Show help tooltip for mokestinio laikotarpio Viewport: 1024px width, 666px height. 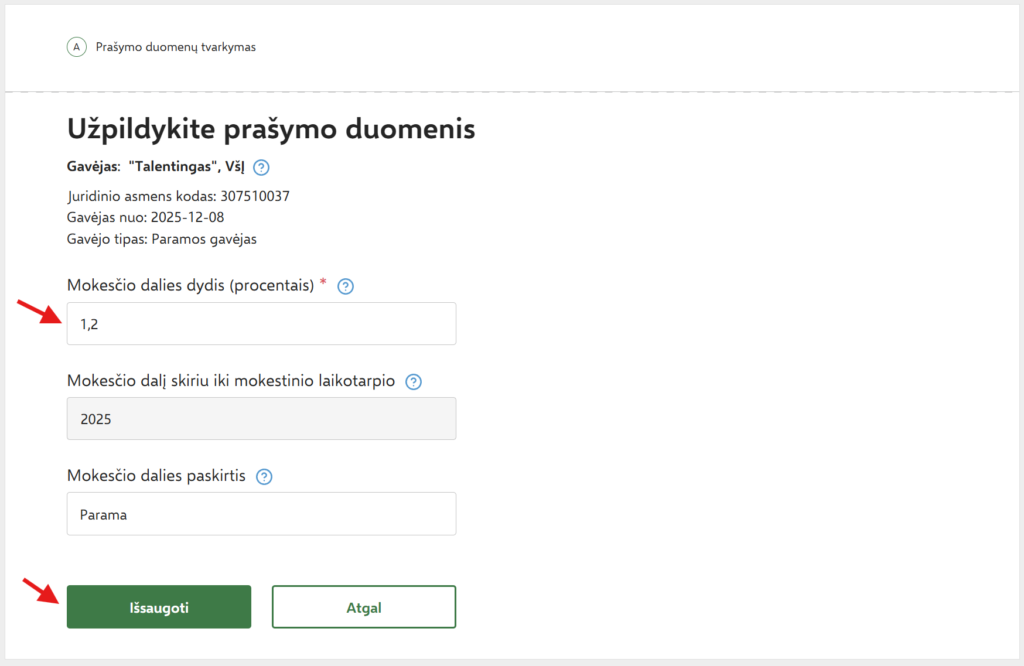pyautogui.click(x=414, y=382)
